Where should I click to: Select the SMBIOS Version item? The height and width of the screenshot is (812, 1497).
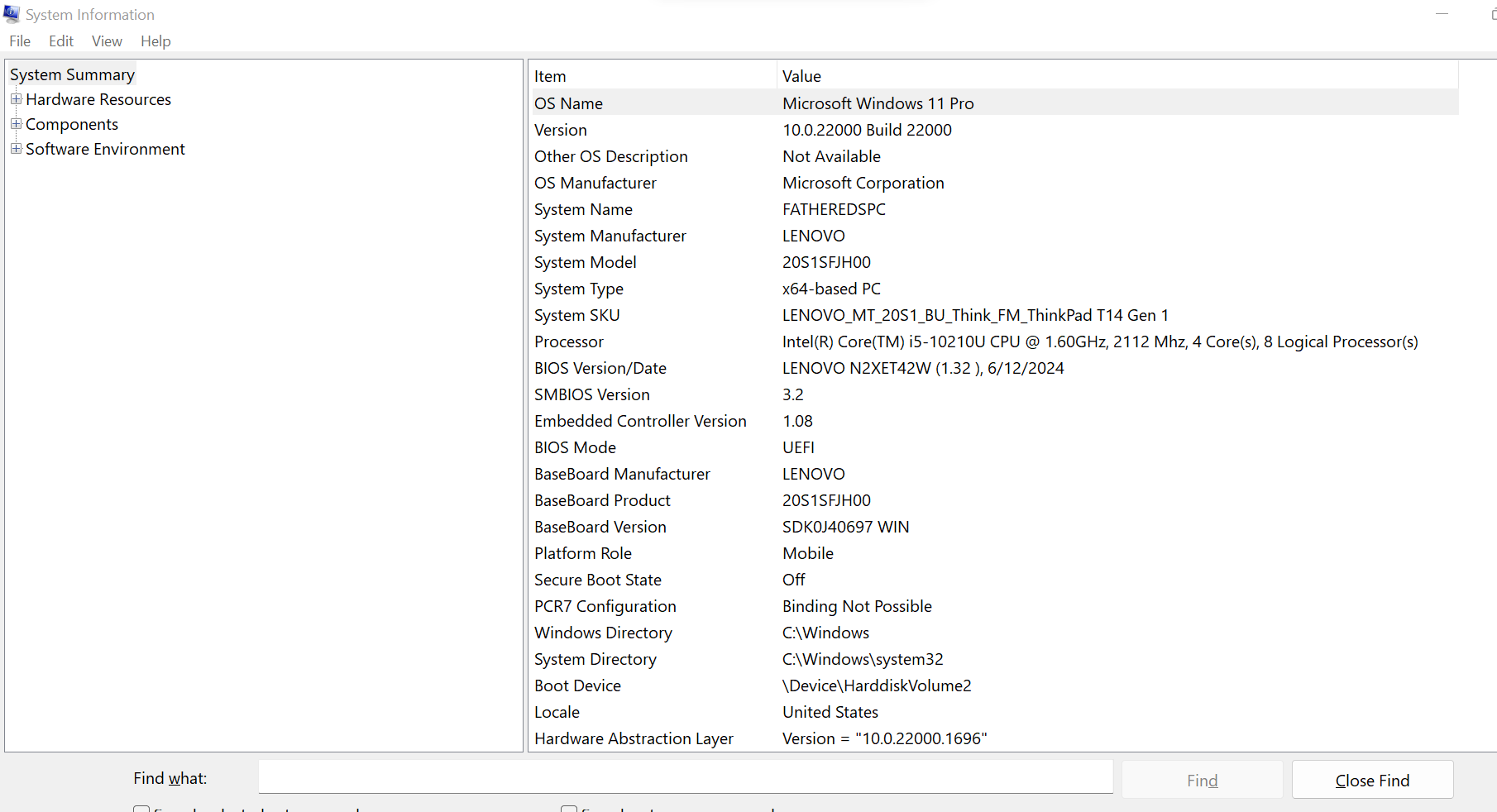pyautogui.click(x=592, y=394)
